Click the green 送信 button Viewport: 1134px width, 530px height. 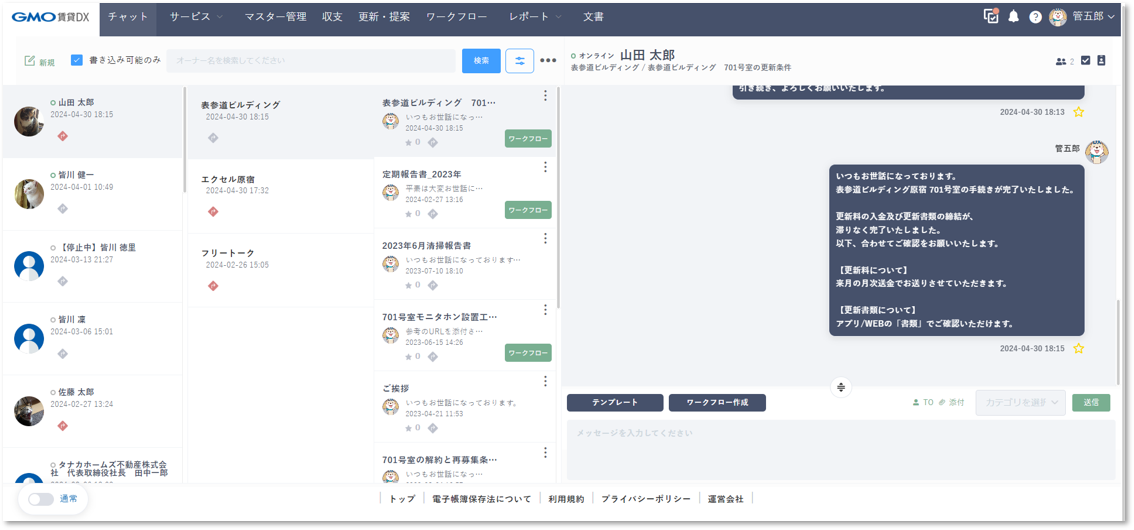(x=1091, y=403)
